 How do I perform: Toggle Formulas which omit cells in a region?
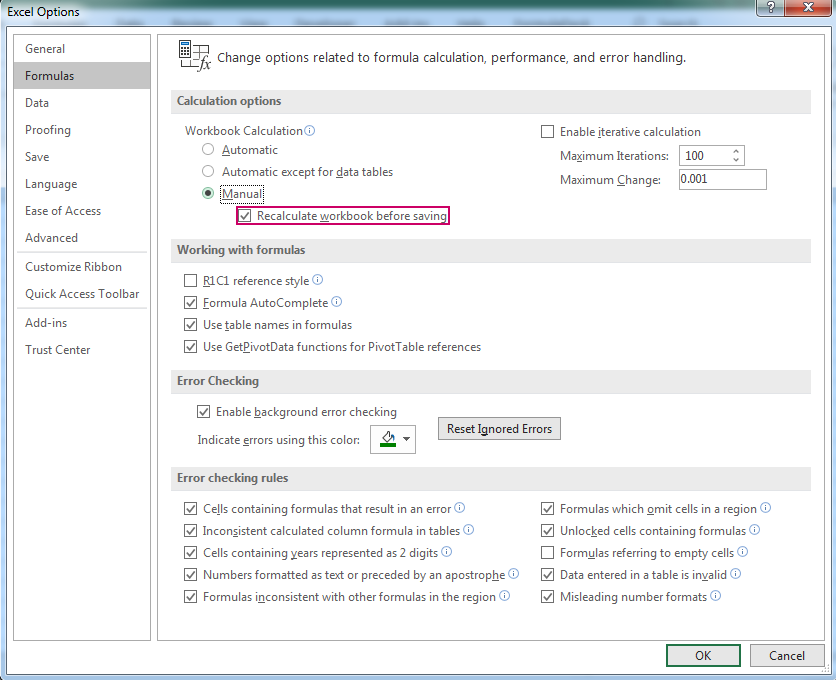(548, 508)
